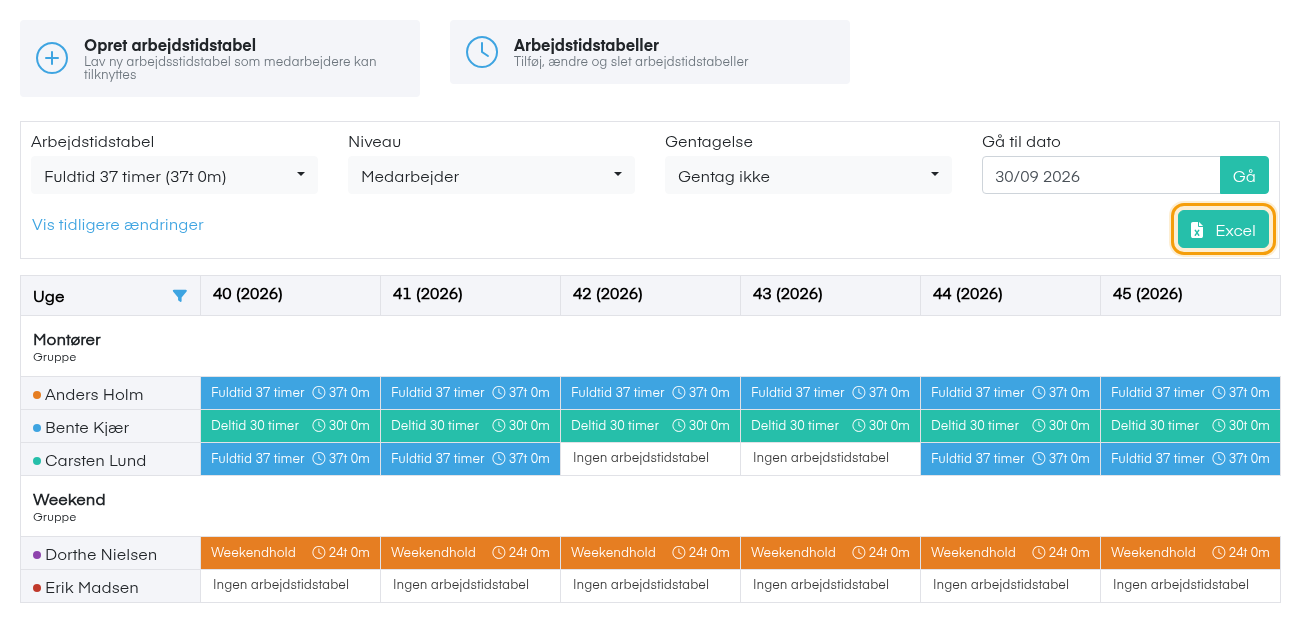1300x623 pixels.
Task: Click Erik Madsen's week 40 empty cell
Action: (x=290, y=586)
